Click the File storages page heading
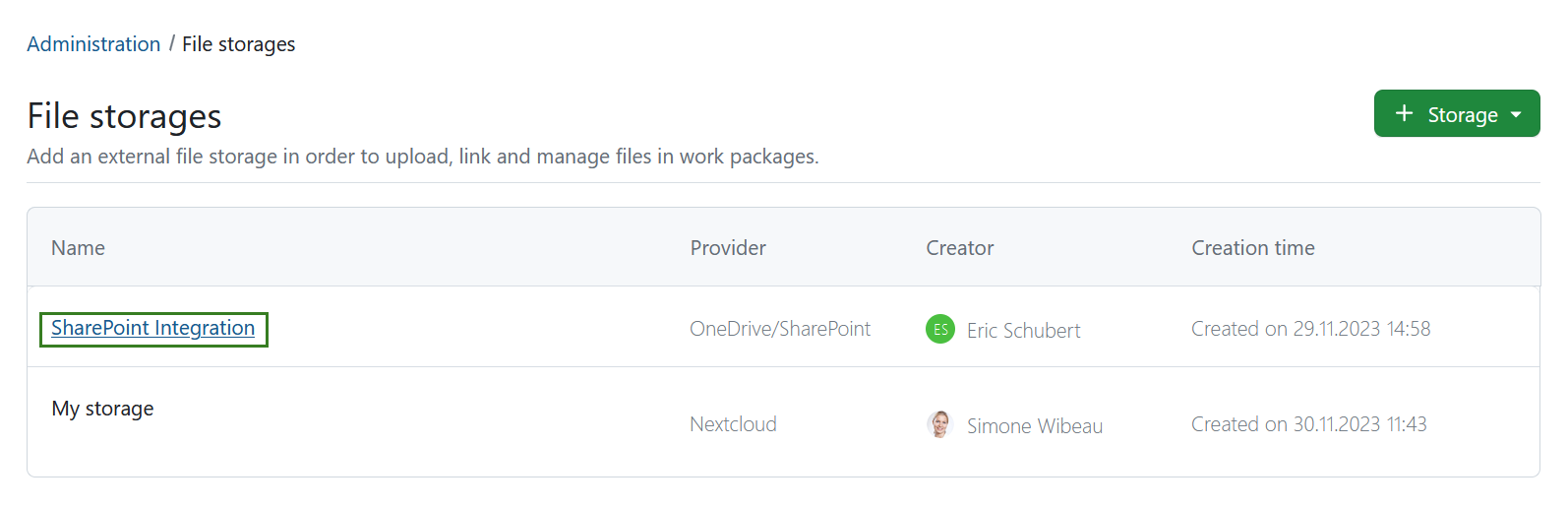The image size is (1568, 509). pyautogui.click(x=124, y=116)
